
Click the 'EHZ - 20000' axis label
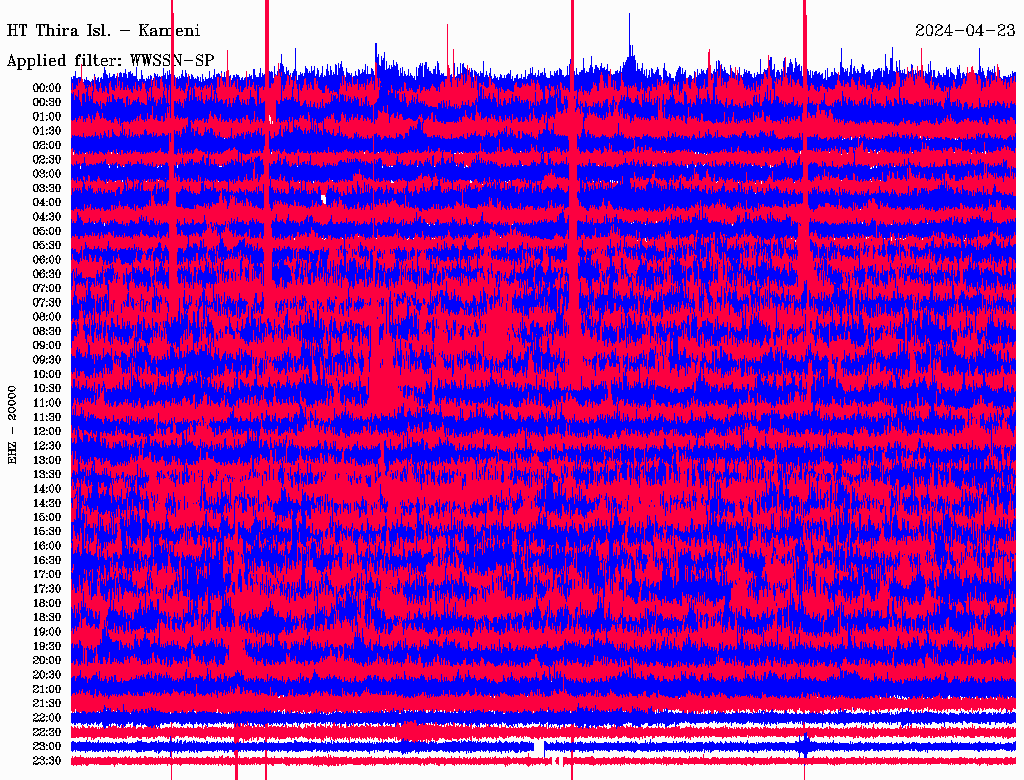click(12, 425)
